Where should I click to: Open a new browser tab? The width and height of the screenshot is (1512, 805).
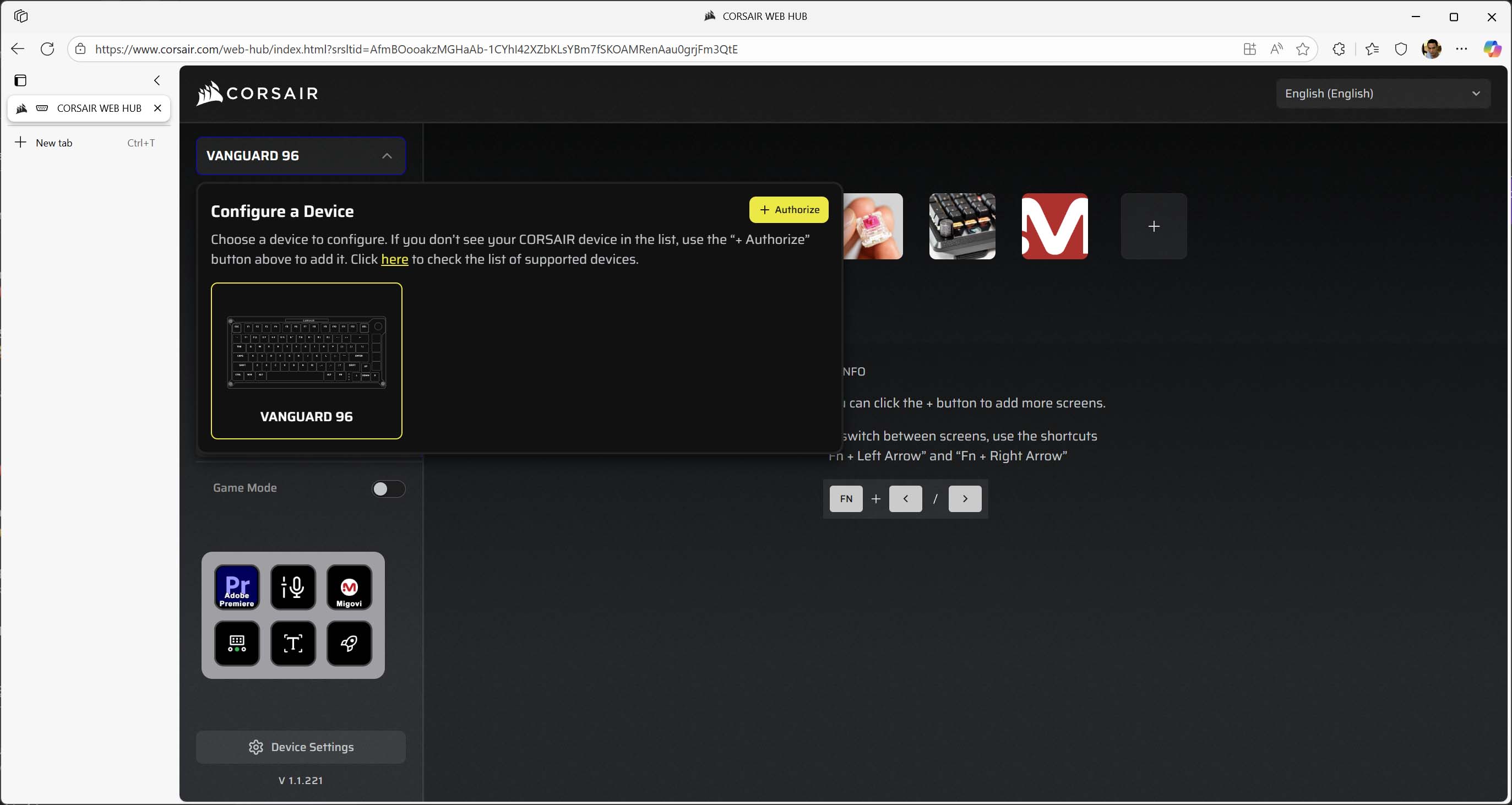coord(56,142)
